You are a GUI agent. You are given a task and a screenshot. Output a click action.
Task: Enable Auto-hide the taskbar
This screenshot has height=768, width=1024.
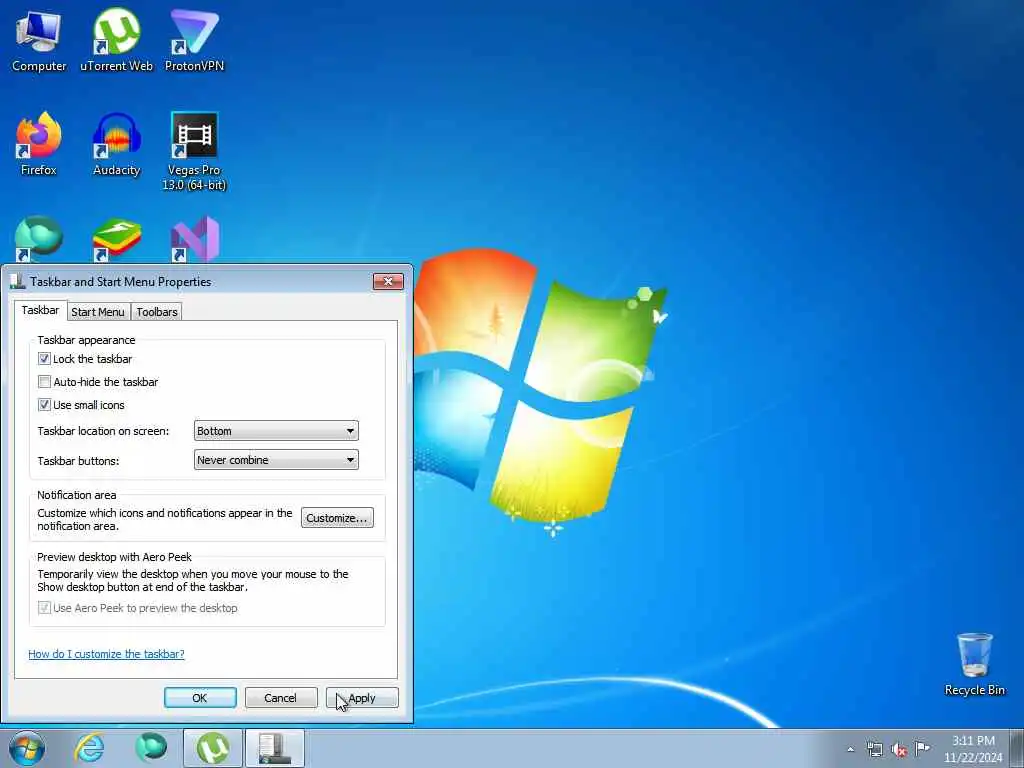click(44, 381)
